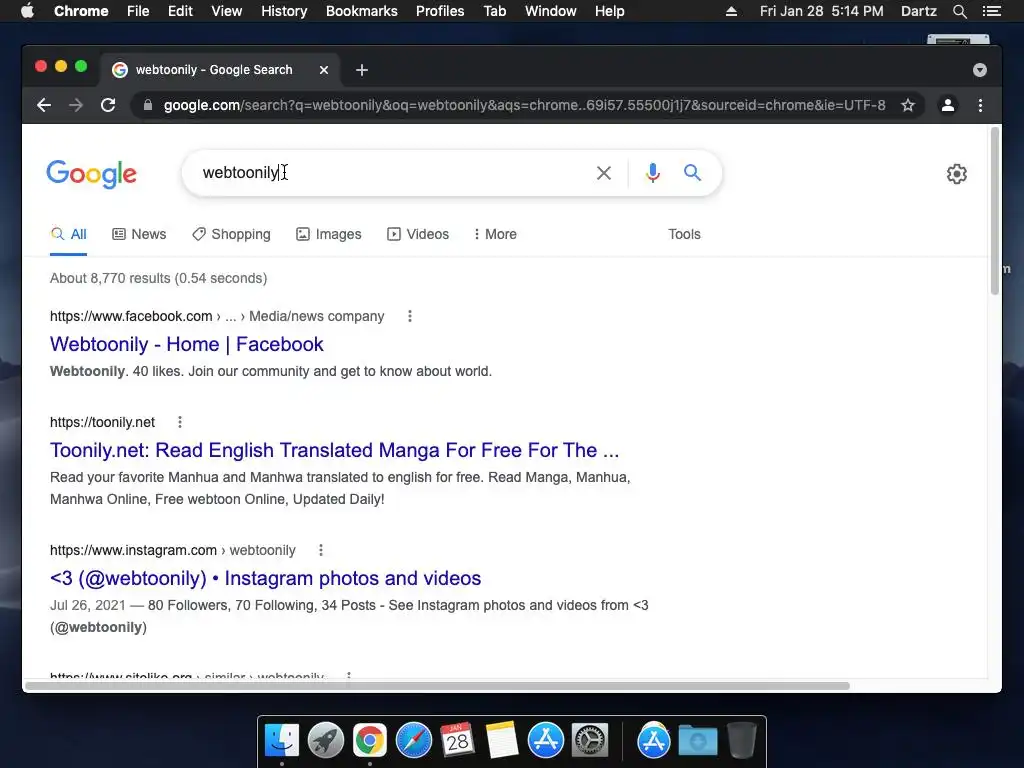
Task: Open about-this-result menu for Instagram result
Action: point(321,551)
